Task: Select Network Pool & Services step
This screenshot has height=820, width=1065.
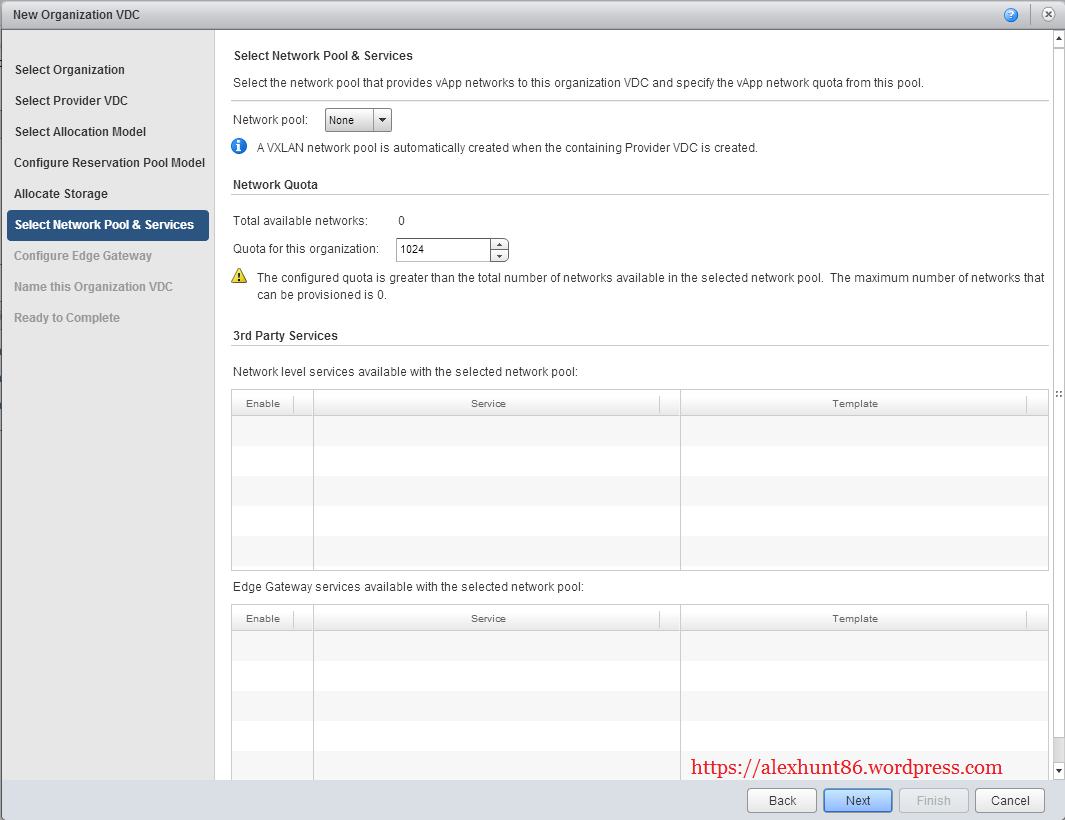Action: tap(105, 225)
